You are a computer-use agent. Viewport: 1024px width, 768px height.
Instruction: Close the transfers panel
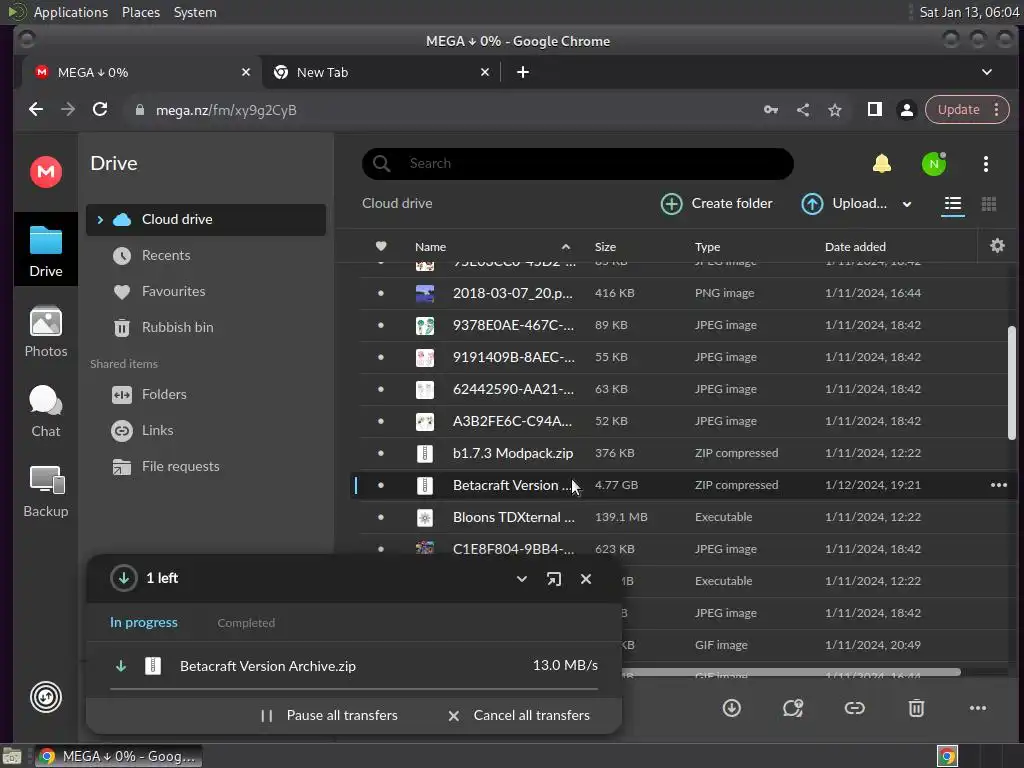coord(586,579)
